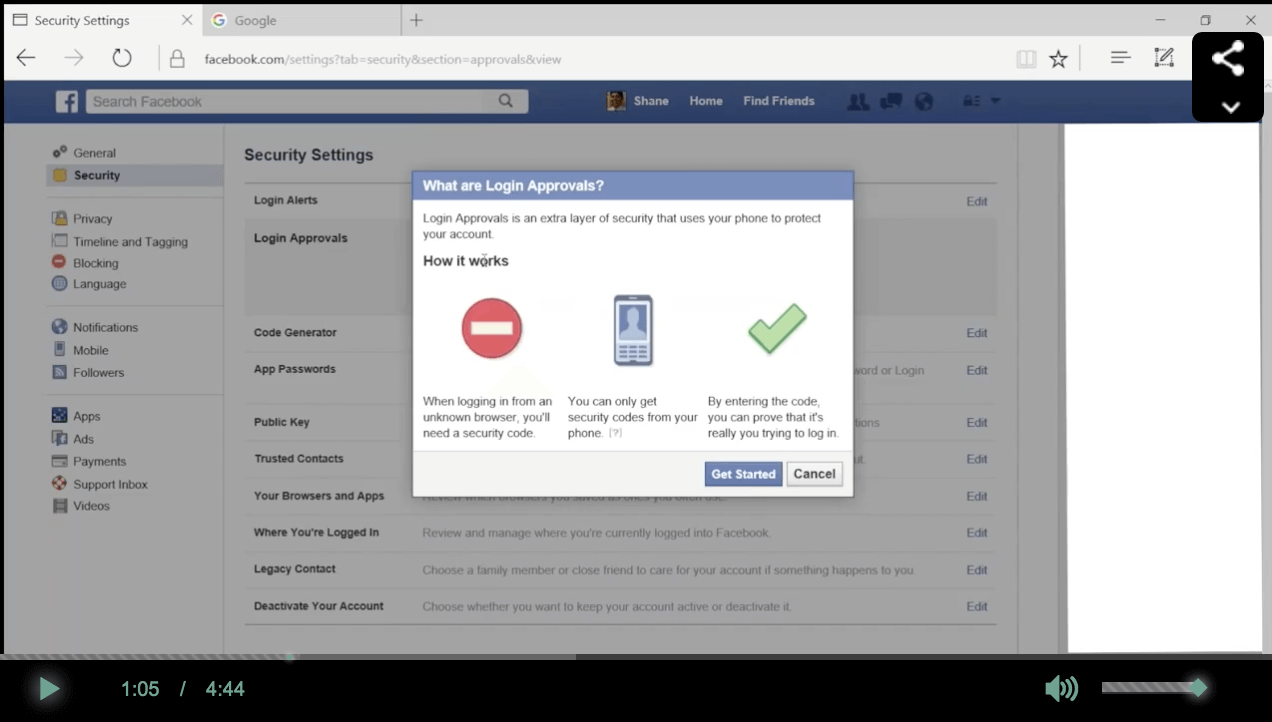Click the green checkmark illustration
Viewport: 1272px width, 722px height.
click(777, 328)
